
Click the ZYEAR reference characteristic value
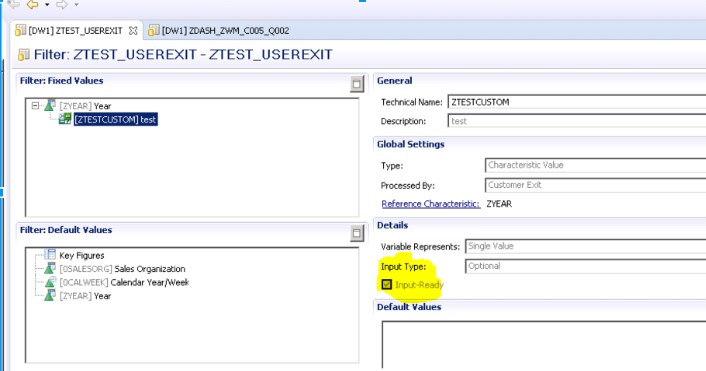click(x=499, y=204)
